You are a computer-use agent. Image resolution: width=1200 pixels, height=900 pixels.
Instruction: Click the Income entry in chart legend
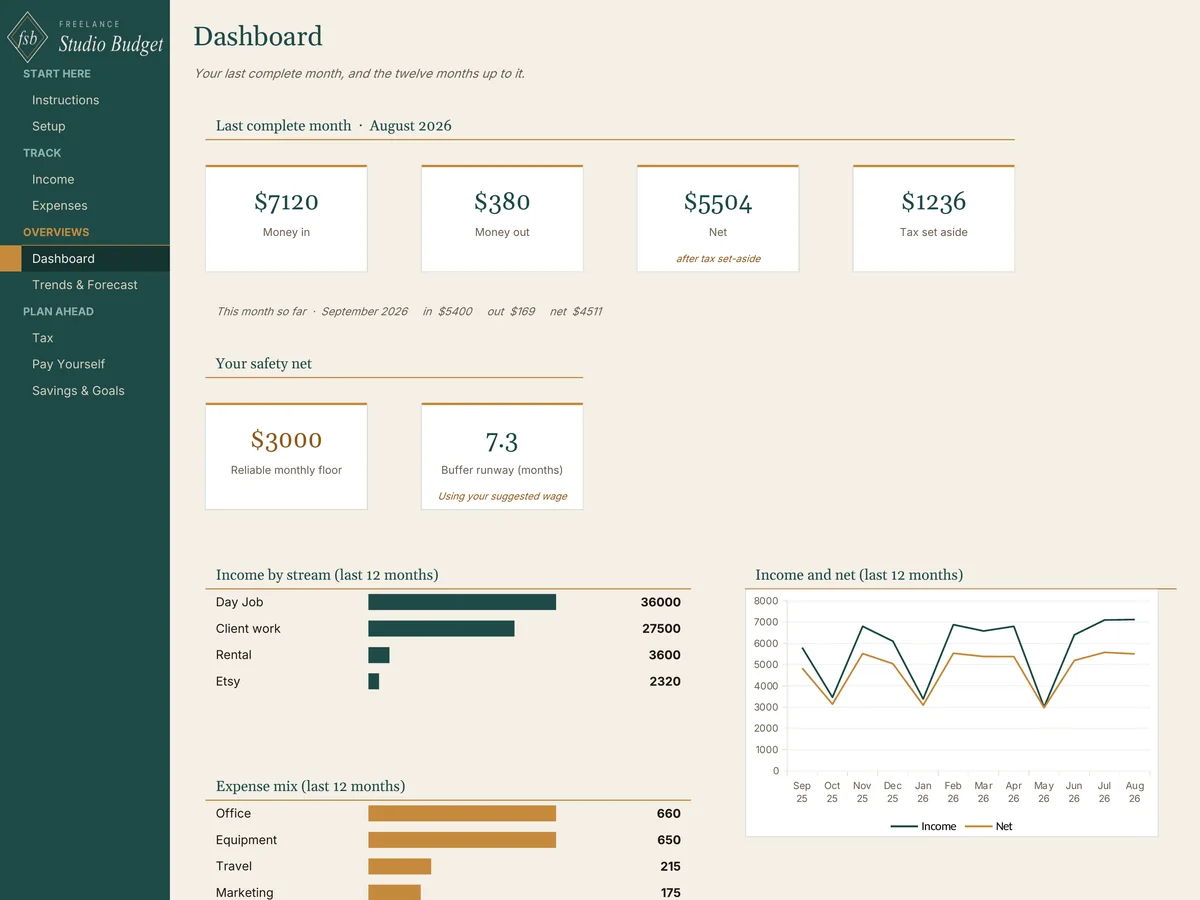(923, 827)
